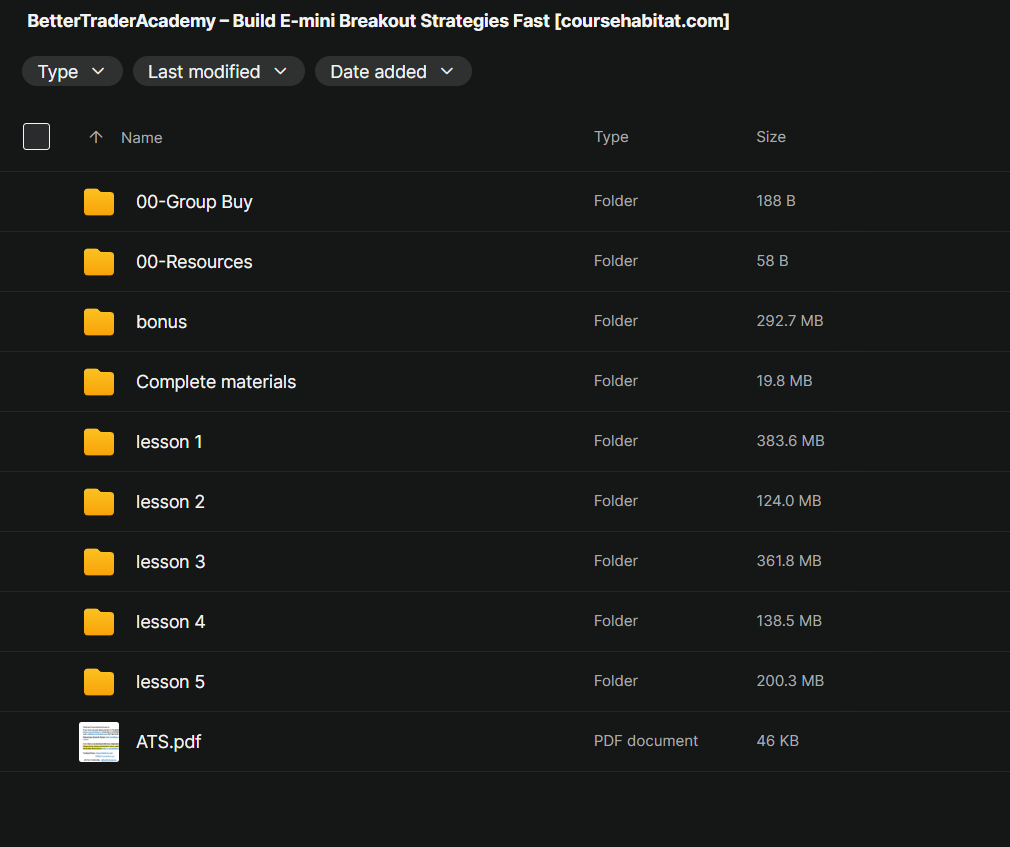Select the Complete materials folder name
The height and width of the screenshot is (847, 1010).
tap(216, 382)
